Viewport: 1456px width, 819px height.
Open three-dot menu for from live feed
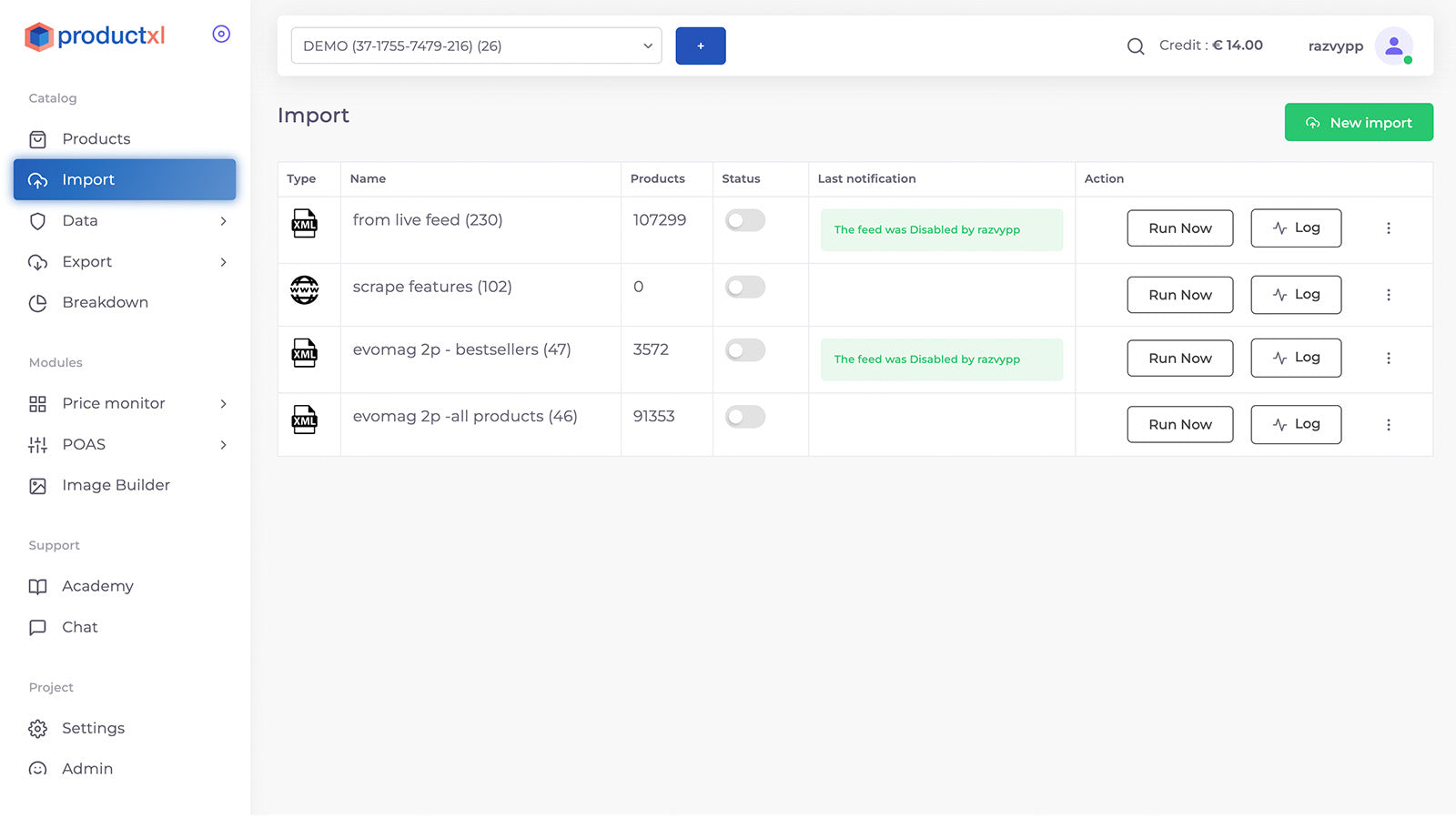coord(1388,228)
